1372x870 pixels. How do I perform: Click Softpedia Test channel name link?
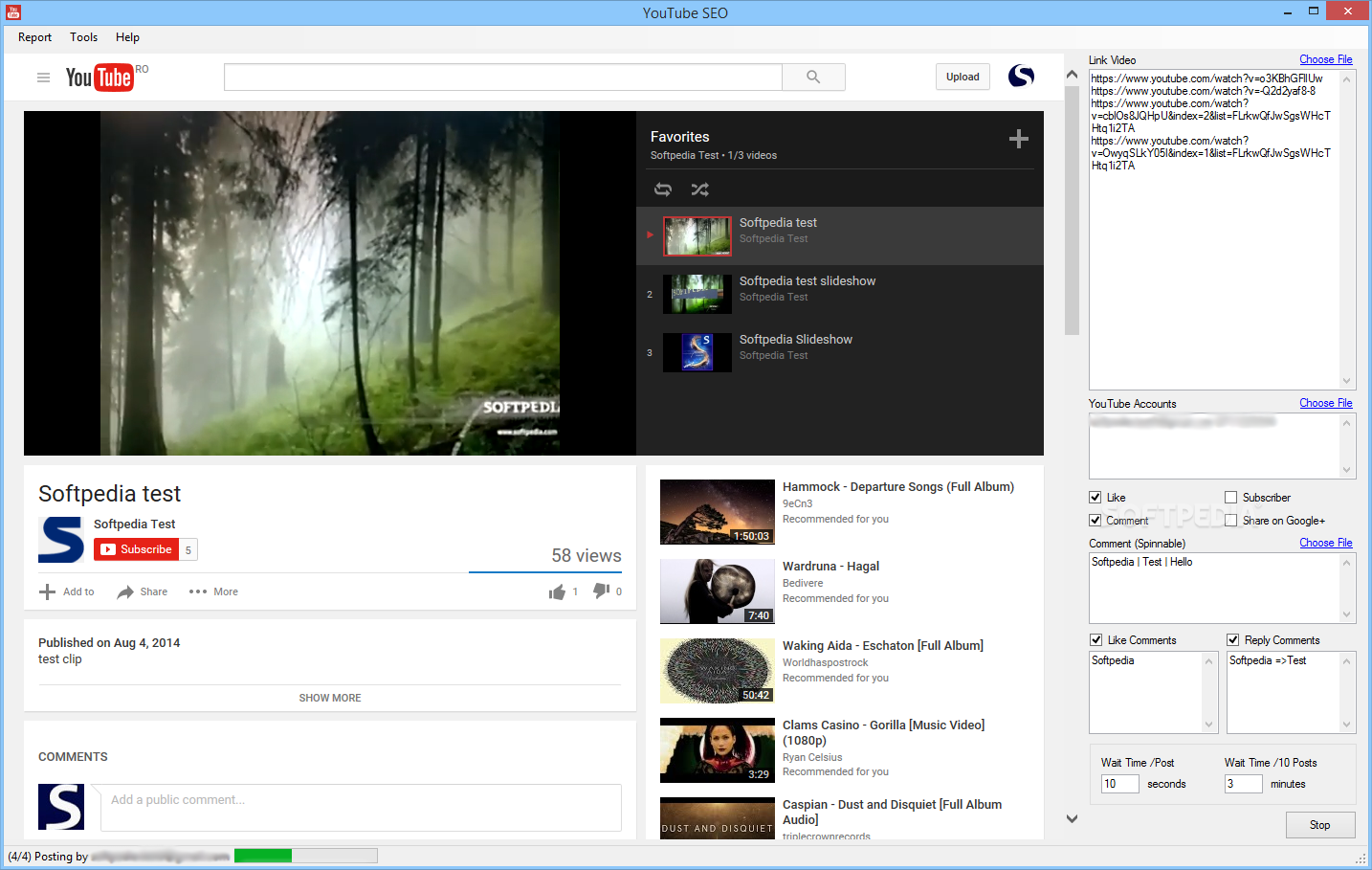coord(134,524)
